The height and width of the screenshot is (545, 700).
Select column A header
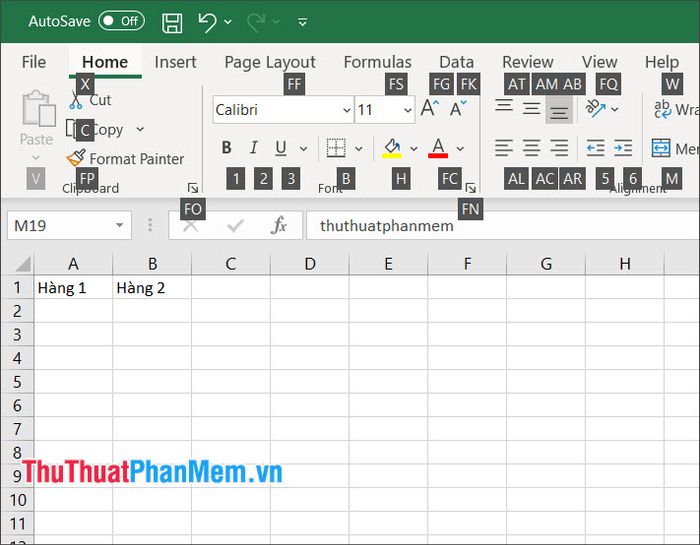(73, 264)
